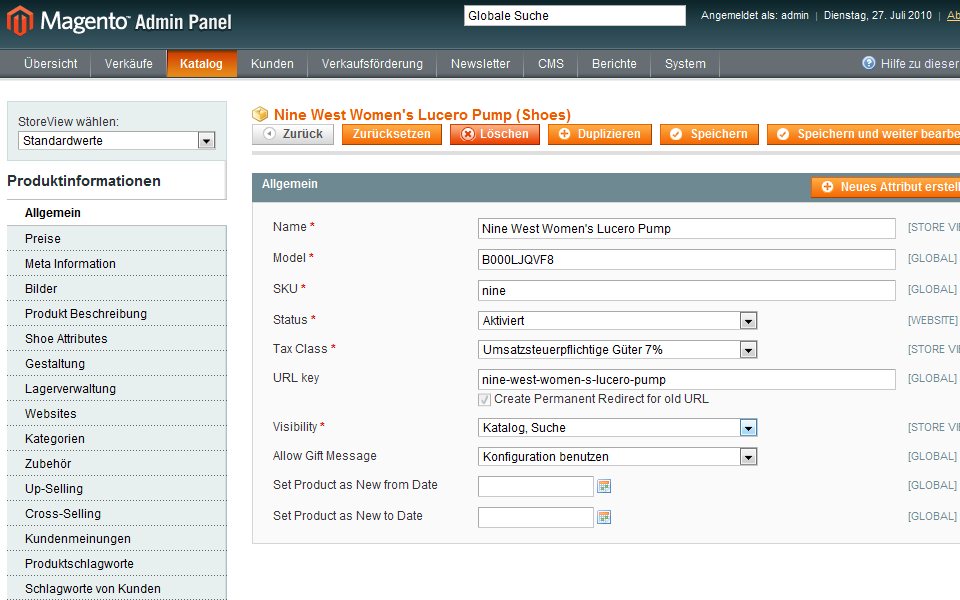Click the URL key input field

point(686,380)
